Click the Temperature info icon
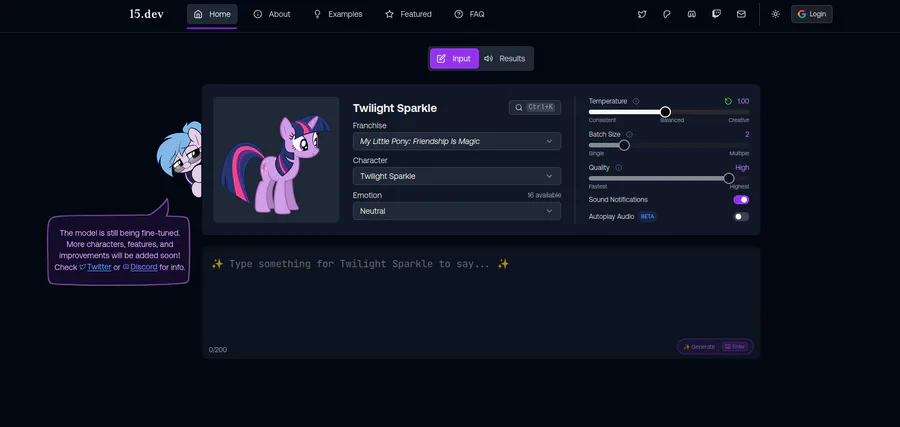The width and height of the screenshot is (900, 427). coord(636,102)
